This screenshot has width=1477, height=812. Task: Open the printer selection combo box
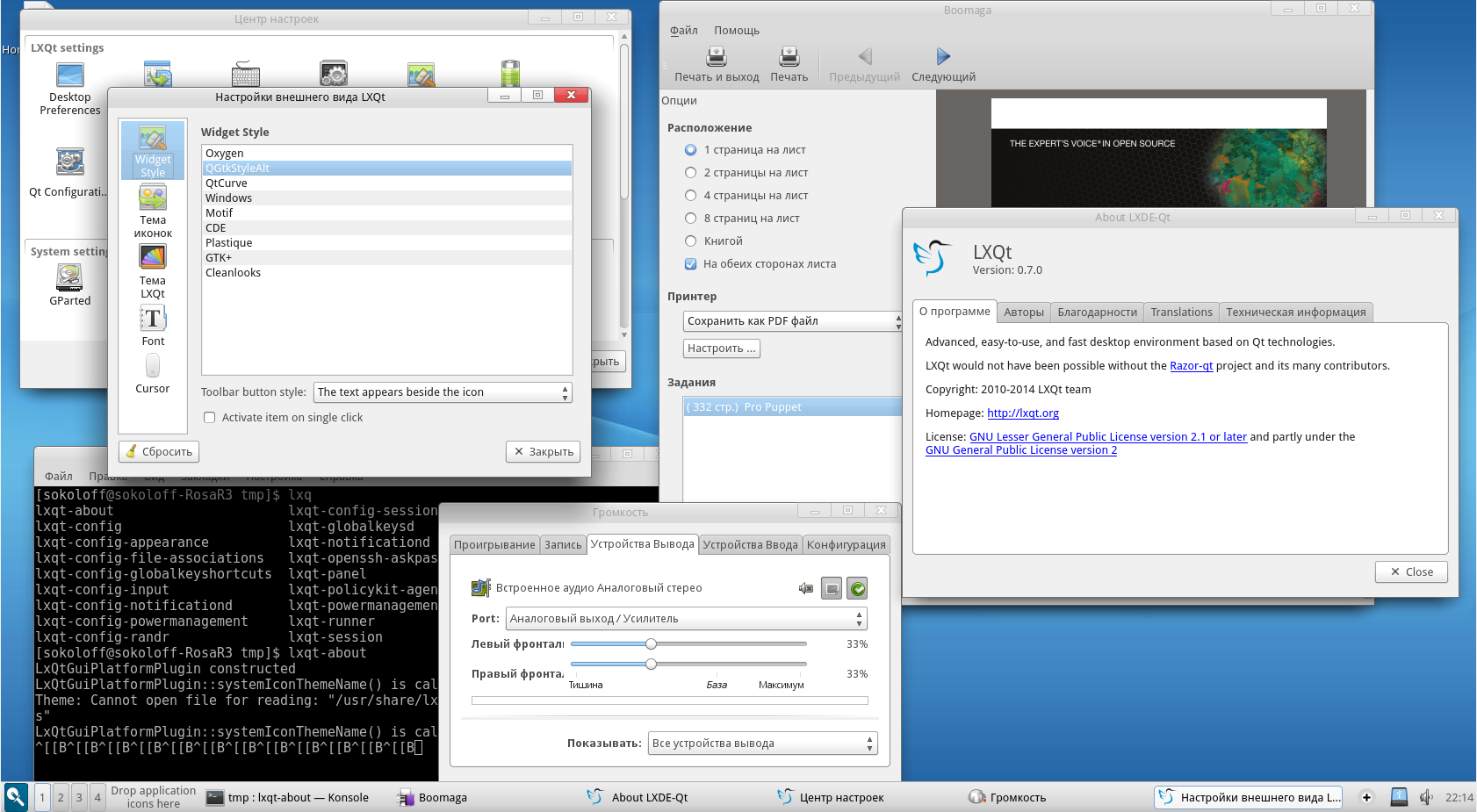(x=791, y=321)
